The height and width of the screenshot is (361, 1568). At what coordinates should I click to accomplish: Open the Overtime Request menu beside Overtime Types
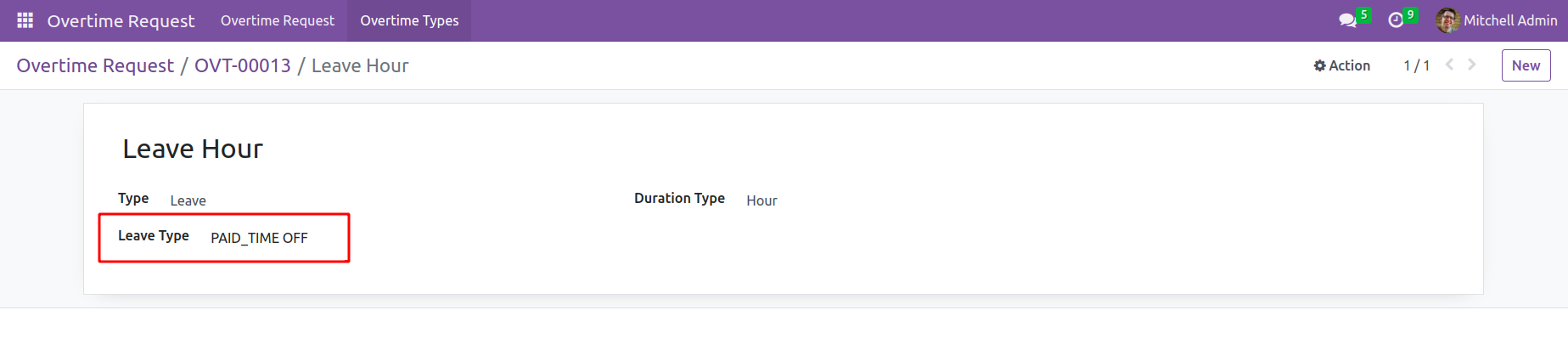[278, 20]
